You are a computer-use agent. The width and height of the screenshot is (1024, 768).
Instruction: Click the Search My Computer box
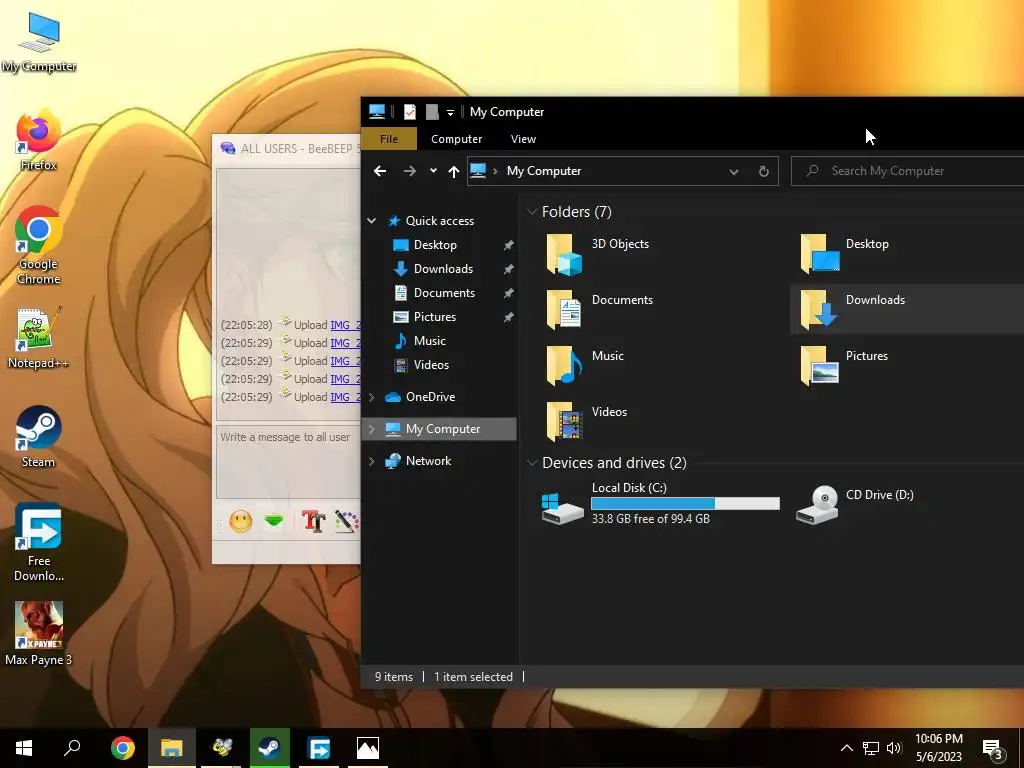[x=908, y=171]
